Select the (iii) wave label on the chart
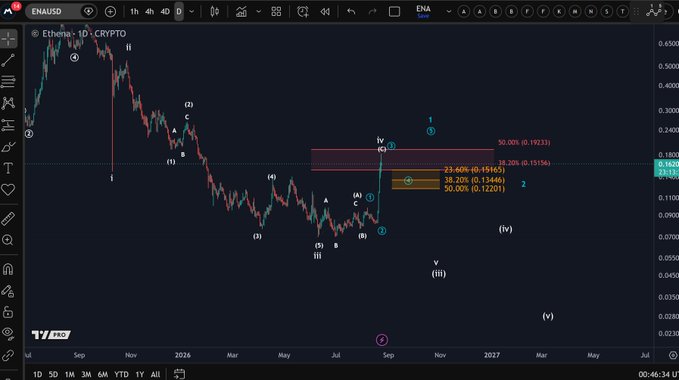 click(439, 274)
